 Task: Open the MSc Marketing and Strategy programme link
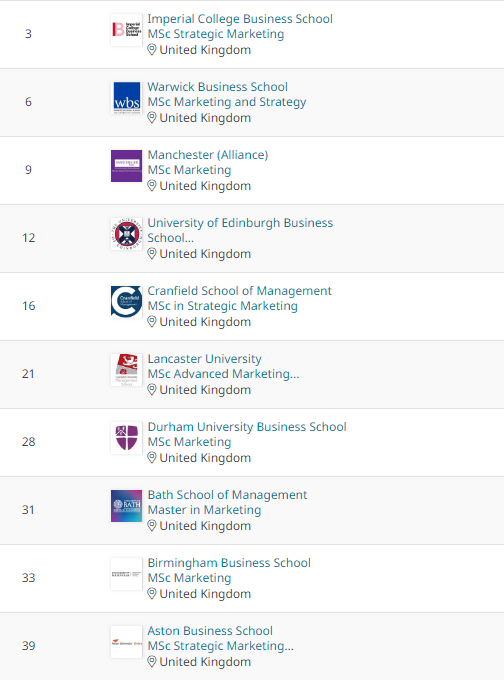click(227, 102)
